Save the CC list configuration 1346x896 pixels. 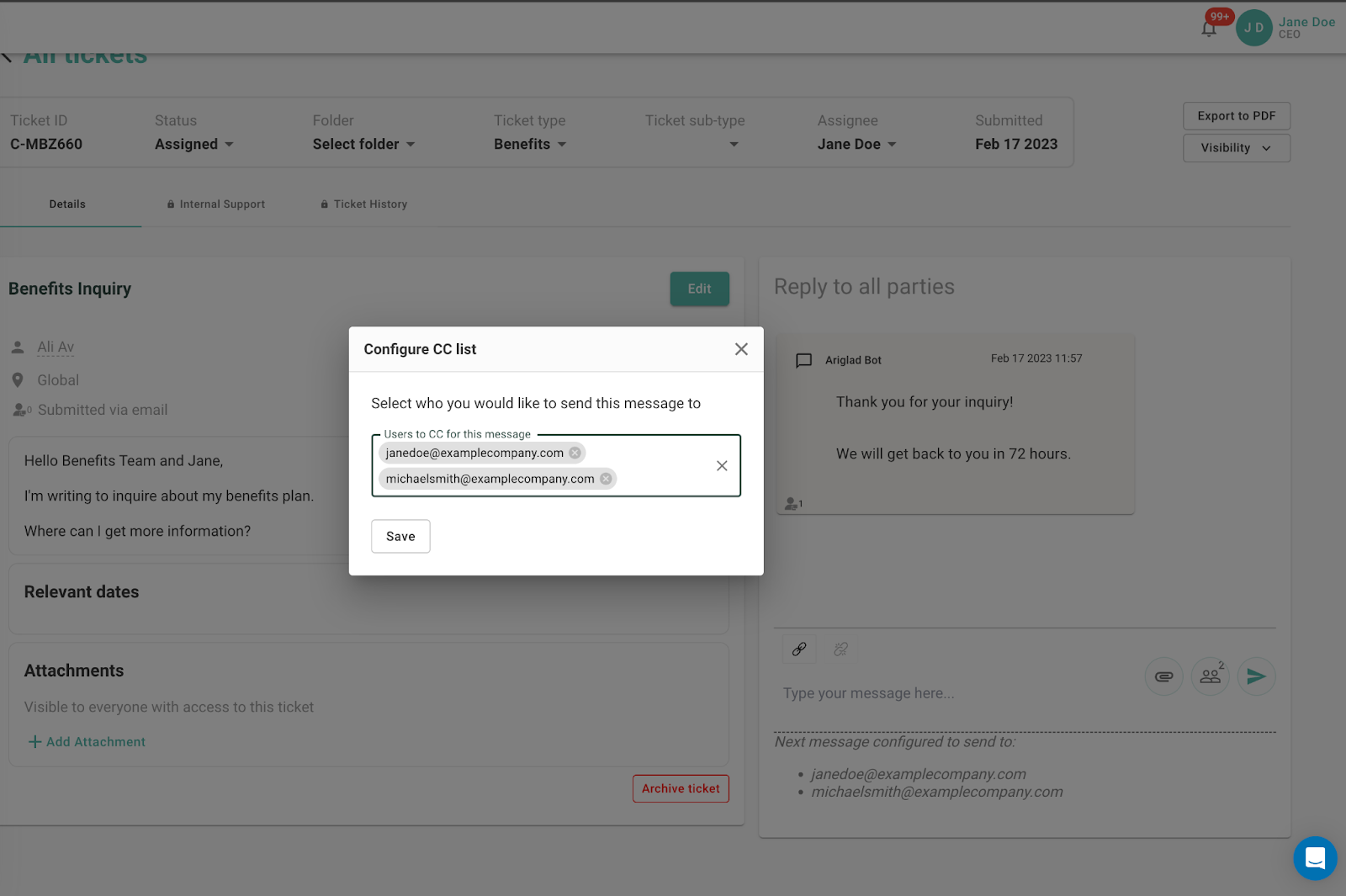(x=400, y=537)
